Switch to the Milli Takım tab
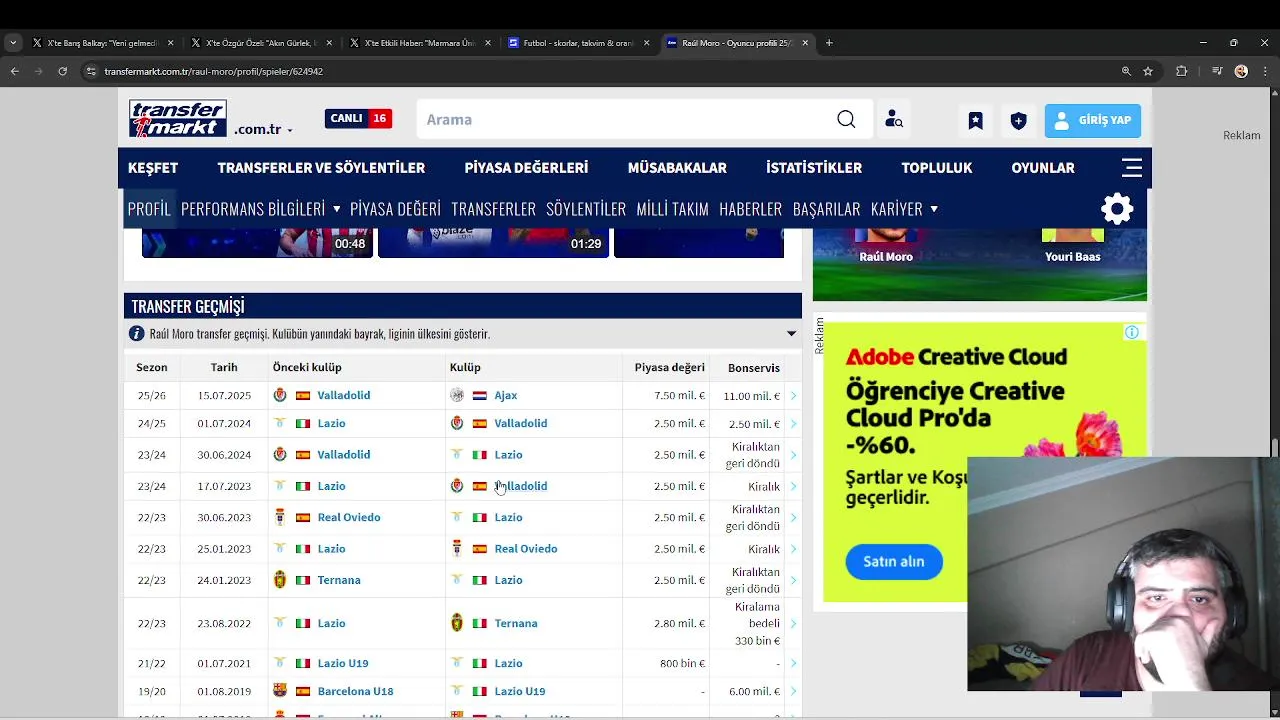This screenshot has width=1280, height=720. (x=672, y=209)
